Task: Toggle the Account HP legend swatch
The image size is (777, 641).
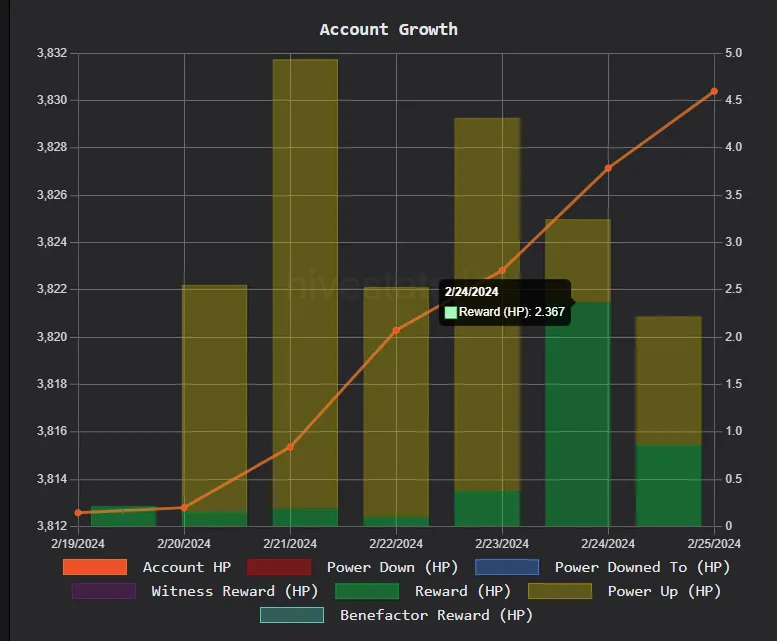Action: pos(95,567)
